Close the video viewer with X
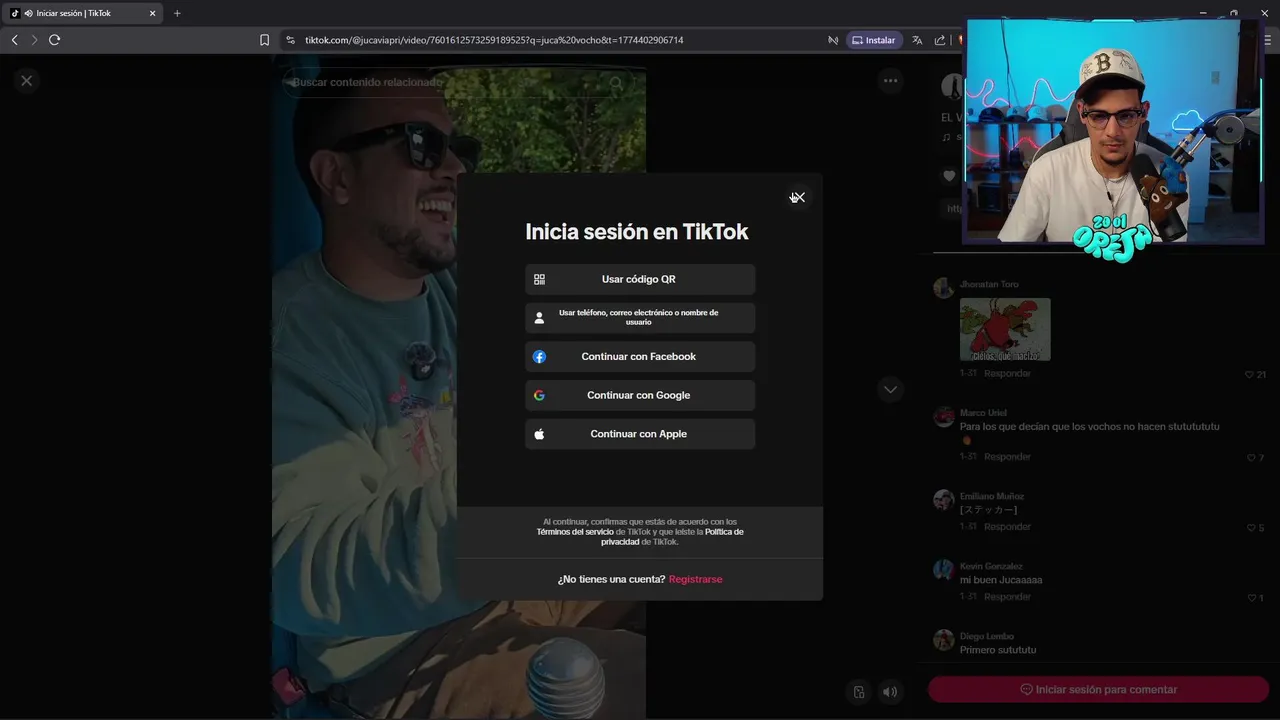The height and width of the screenshot is (720, 1280). (x=27, y=81)
